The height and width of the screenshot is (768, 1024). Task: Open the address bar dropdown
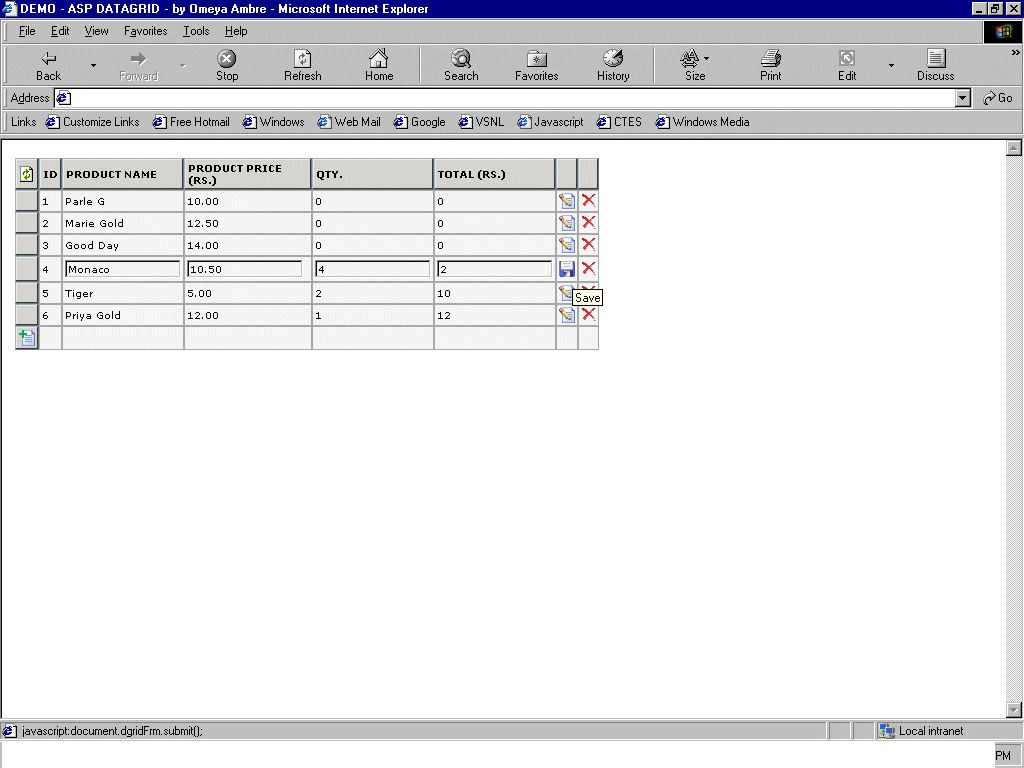point(963,98)
